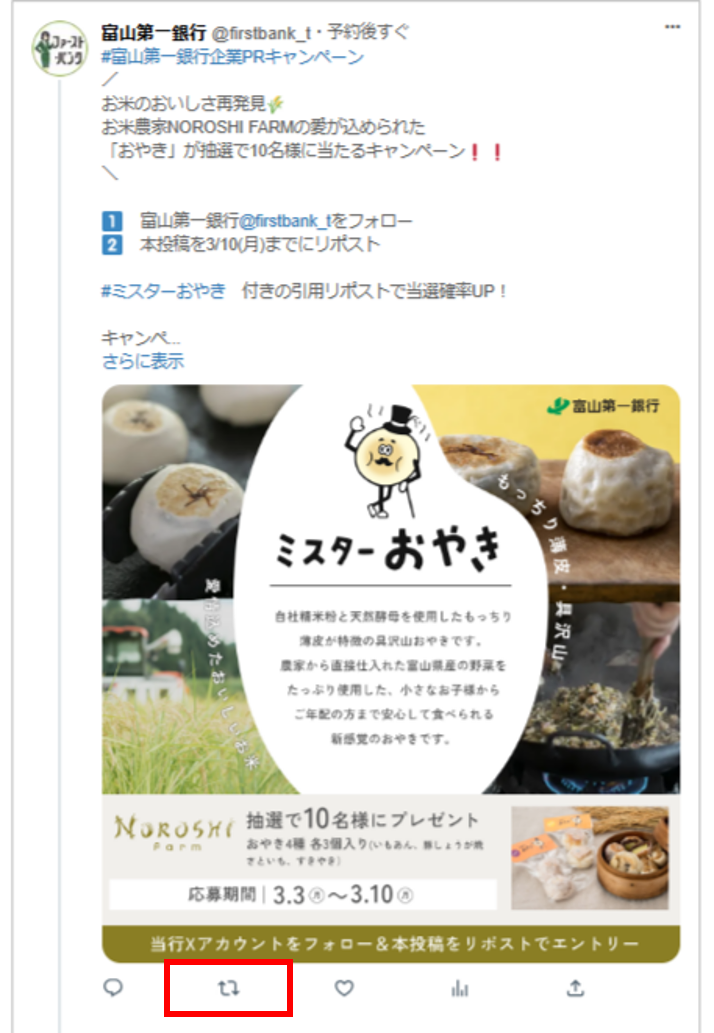The height and width of the screenshot is (1033, 714).
Task: Click the @firstbank_t handle beside the account name
Action: pyautogui.click(x=261, y=33)
